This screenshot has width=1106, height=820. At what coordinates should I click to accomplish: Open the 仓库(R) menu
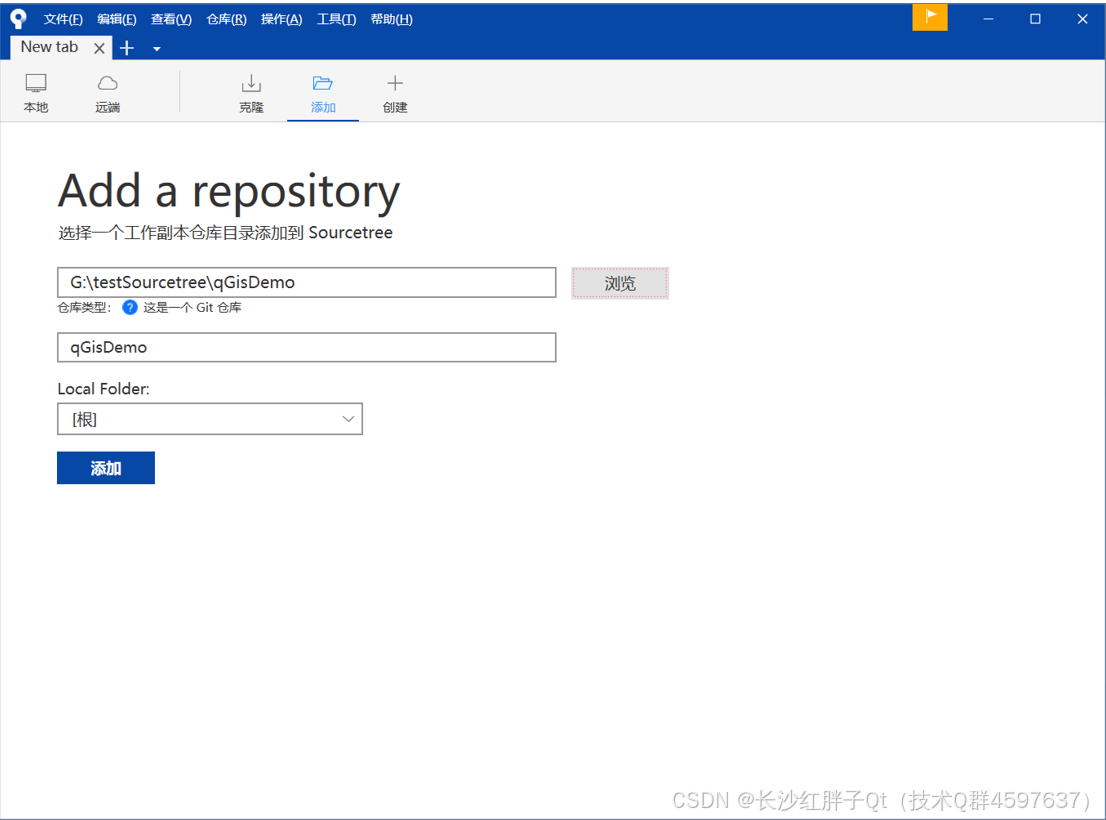point(226,19)
